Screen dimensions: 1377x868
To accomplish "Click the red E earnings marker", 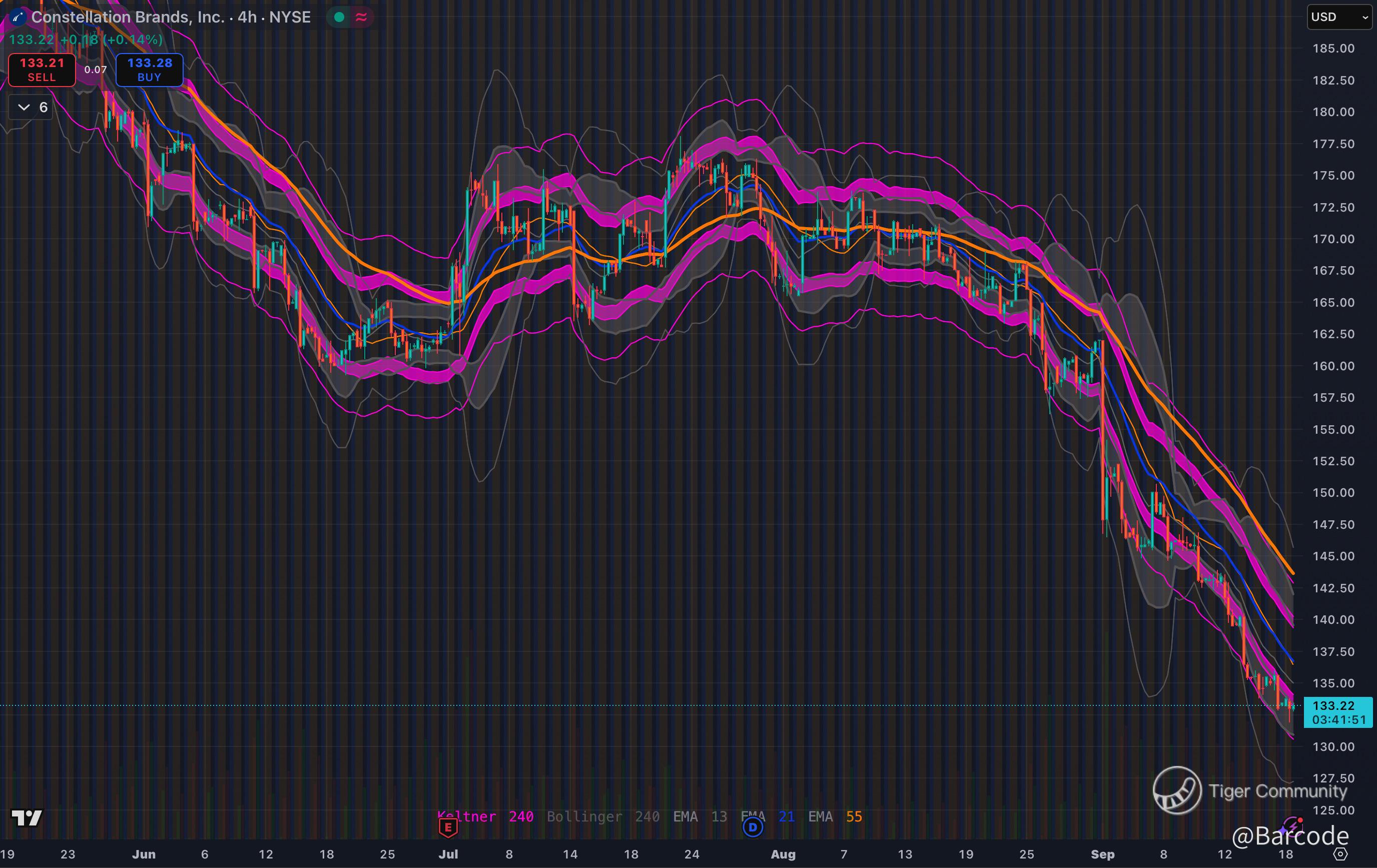I will pos(448,827).
